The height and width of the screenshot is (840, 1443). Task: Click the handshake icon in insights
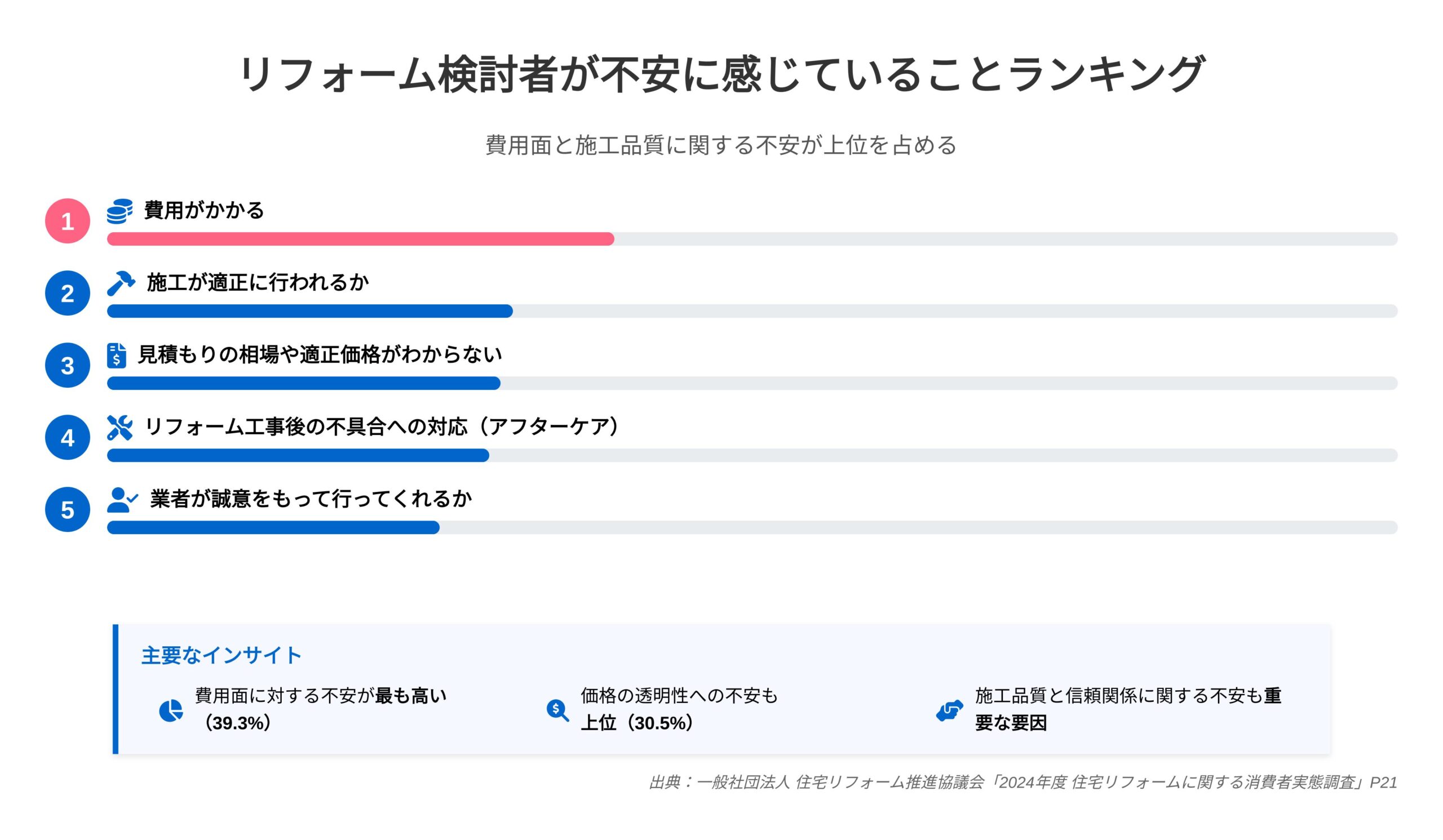point(949,710)
